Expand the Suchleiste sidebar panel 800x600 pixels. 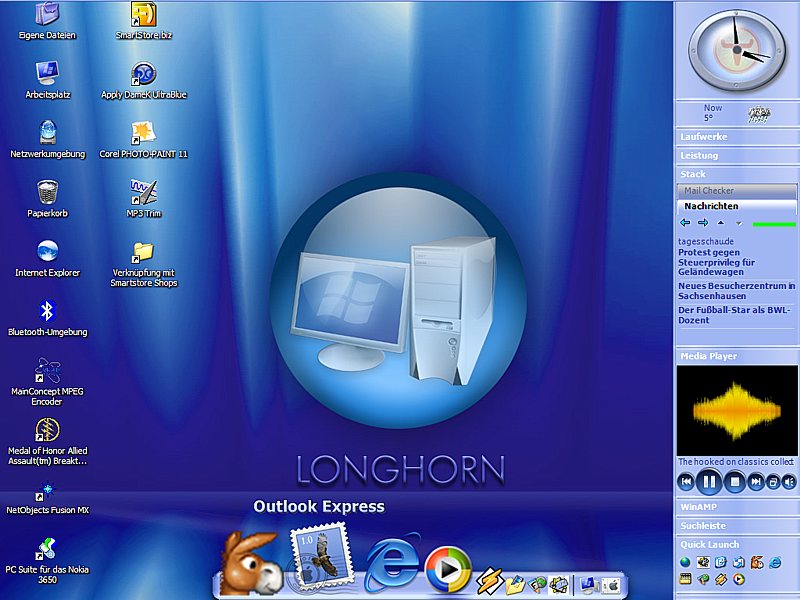737,526
